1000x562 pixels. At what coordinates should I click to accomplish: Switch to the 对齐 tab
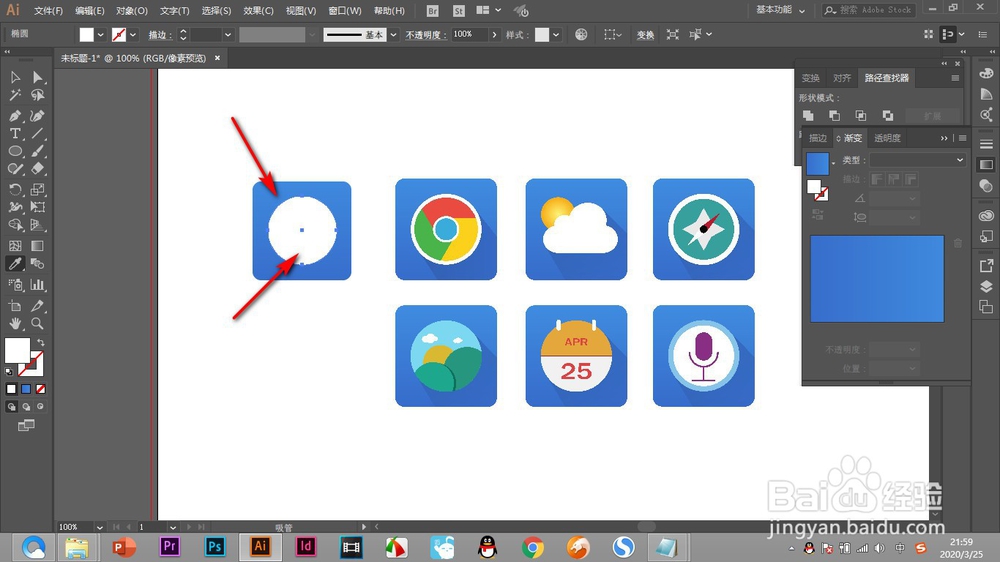(x=842, y=78)
